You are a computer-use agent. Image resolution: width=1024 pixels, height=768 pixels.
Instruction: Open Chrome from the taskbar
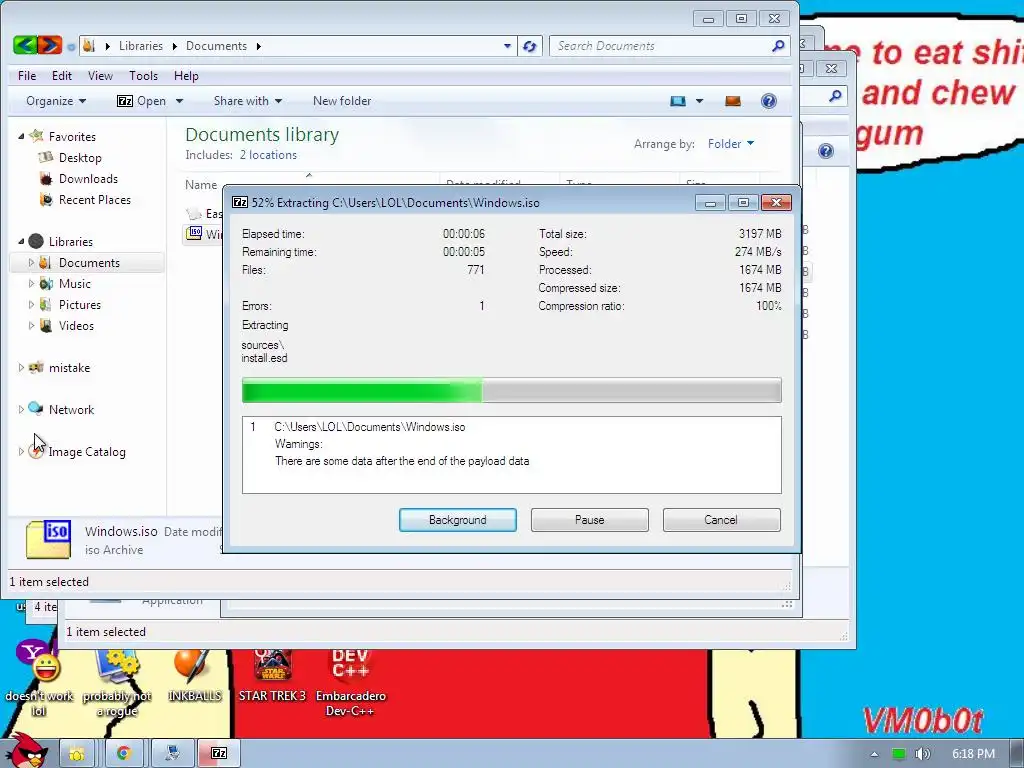tap(123, 753)
